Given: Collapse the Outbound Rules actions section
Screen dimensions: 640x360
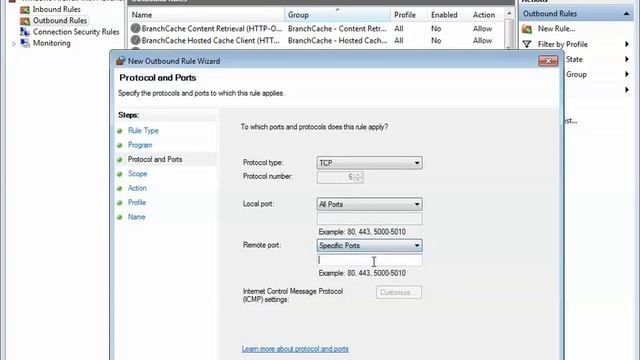Looking at the screenshot, I should (x=626, y=14).
